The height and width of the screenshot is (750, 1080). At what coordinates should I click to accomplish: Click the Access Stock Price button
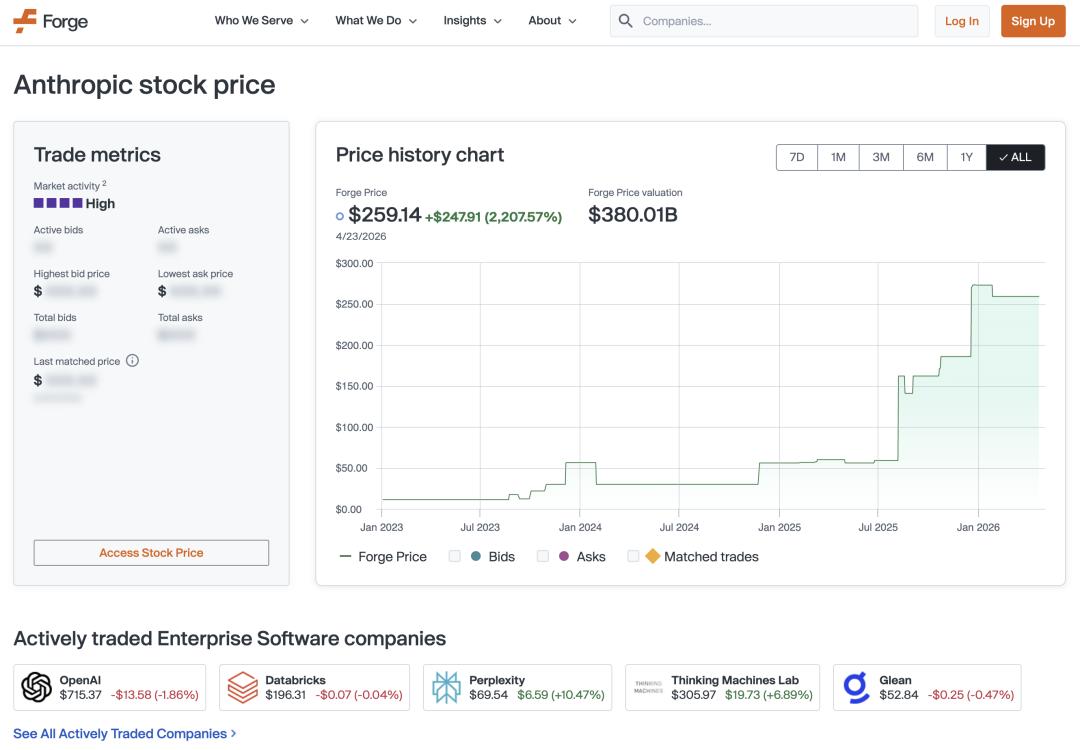coord(151,552)
